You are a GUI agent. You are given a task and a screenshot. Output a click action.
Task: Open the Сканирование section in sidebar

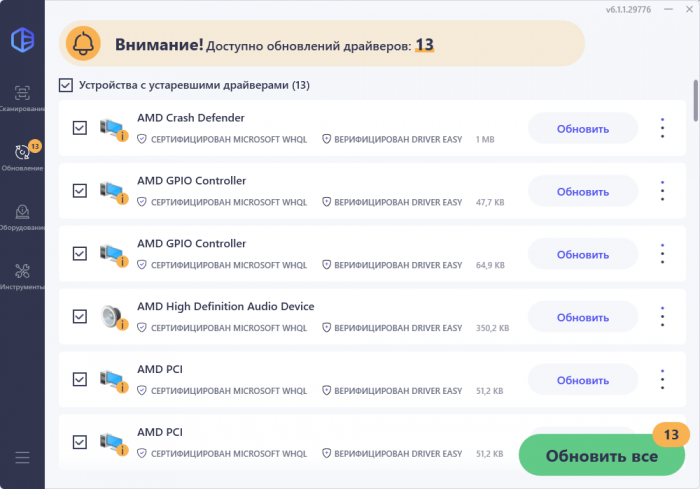pyautogui.click(x=21, y=95)
